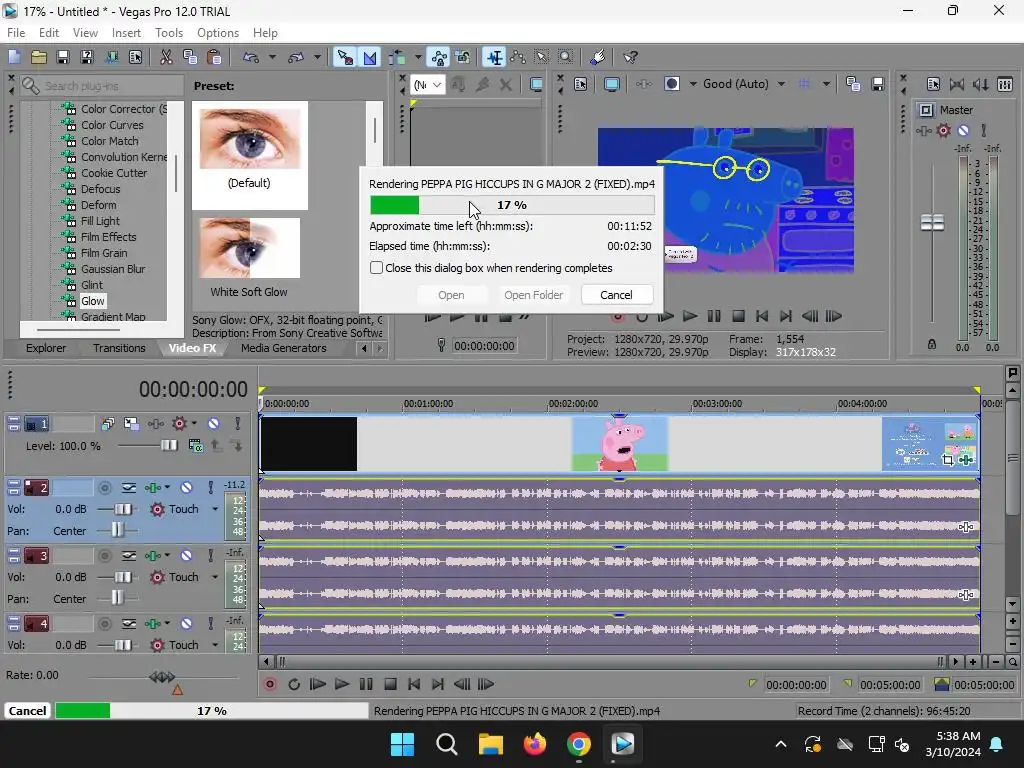Click the Paste clipboard icon
Image resolution: width=1024 pixels, height=768 pixels.
point(214,57)
